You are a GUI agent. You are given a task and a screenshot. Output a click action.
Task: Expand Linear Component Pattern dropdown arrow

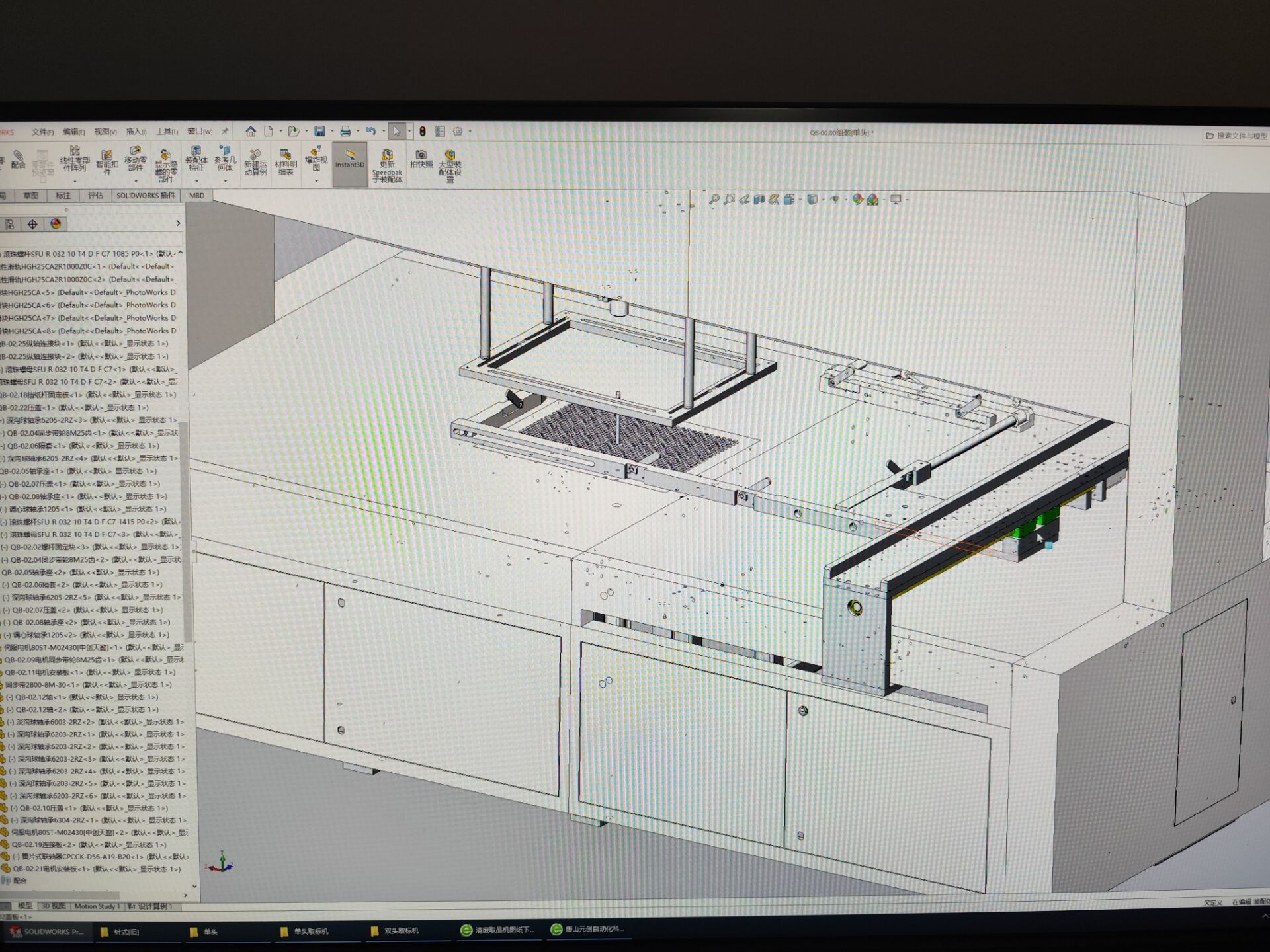click(75, 181)
